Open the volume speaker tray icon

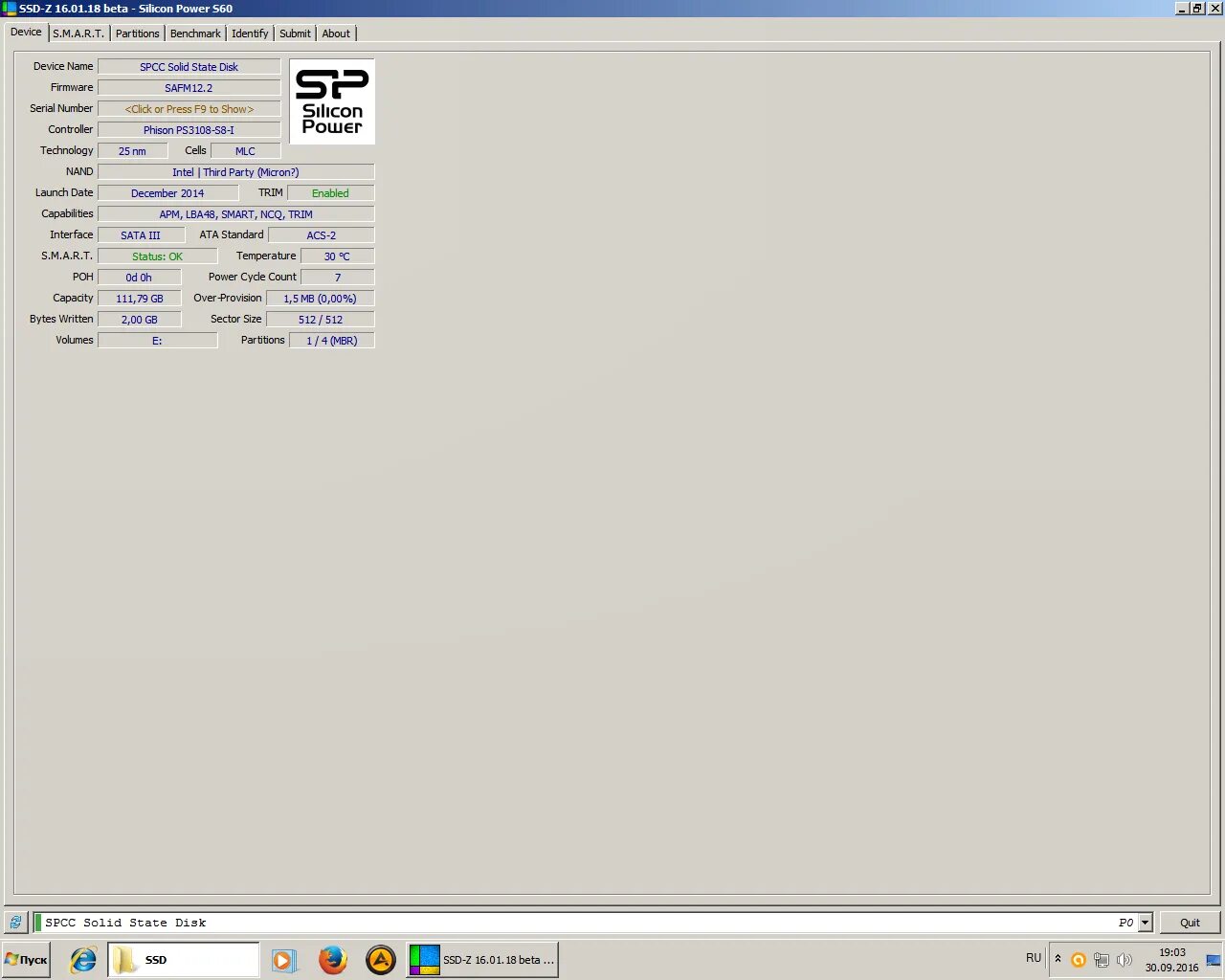(x=1125, y=960)
